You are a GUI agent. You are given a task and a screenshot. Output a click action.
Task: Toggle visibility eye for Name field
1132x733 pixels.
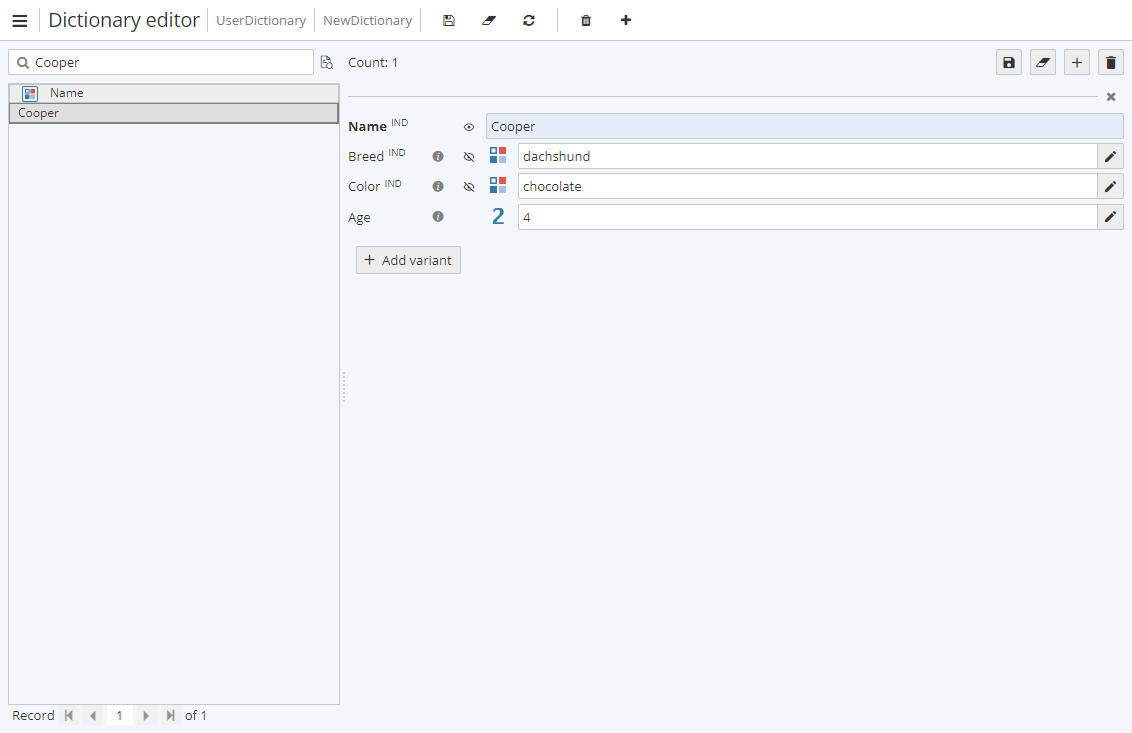pyautogui.click(x=469, y=127)
